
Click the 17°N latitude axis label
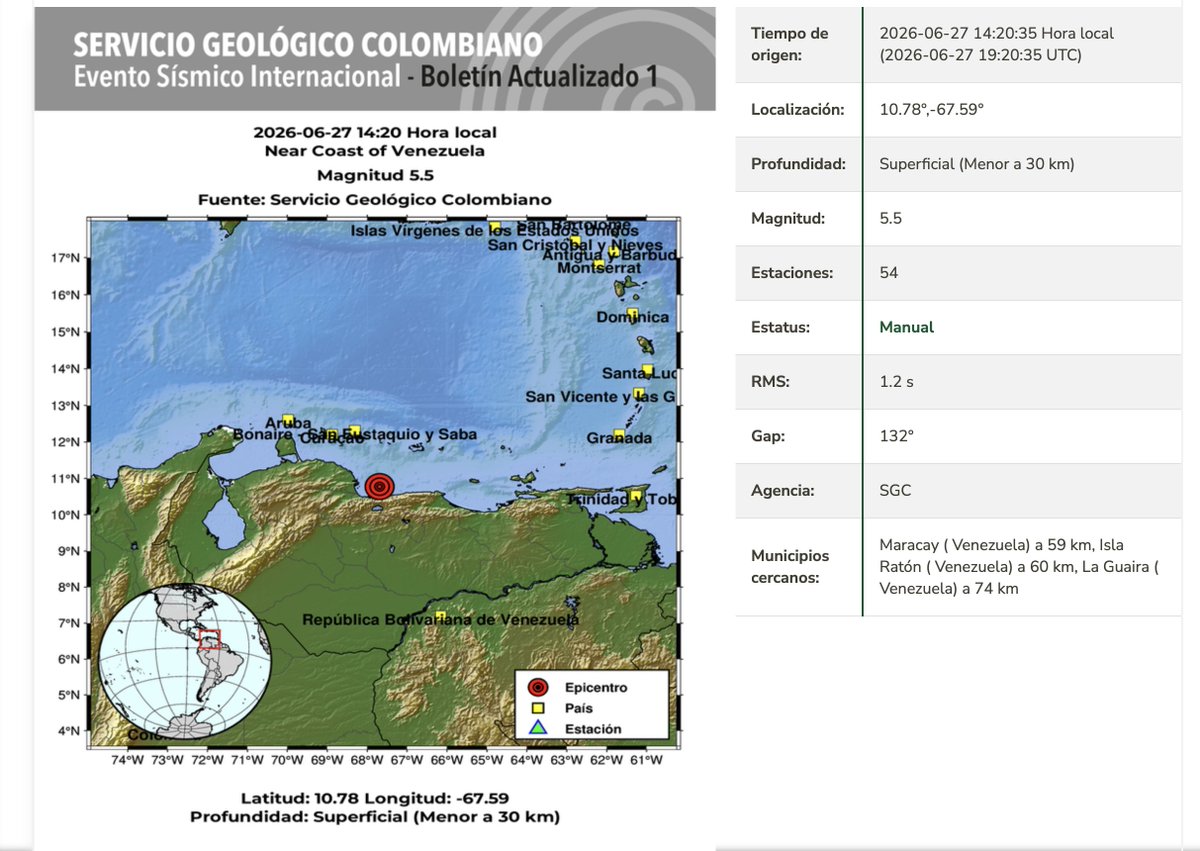pyautogui.click(x=65, y=258)
